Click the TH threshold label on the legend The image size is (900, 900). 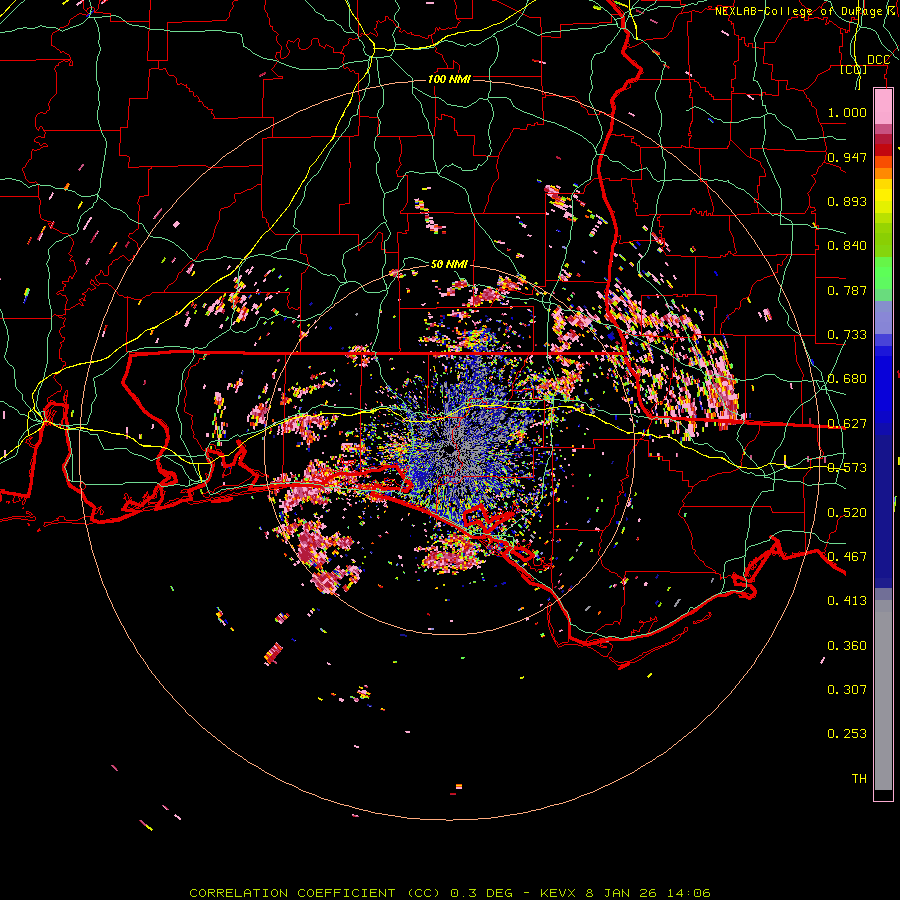tap(859, 779)
